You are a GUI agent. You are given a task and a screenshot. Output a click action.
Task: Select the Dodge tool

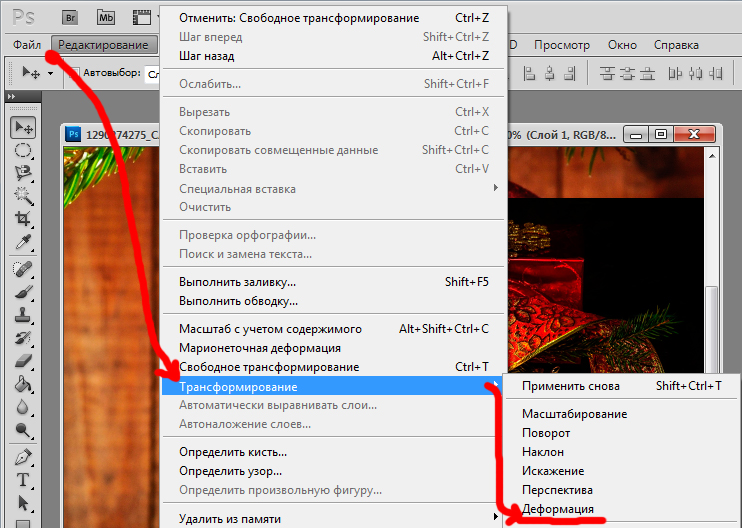tap(23, 429)
